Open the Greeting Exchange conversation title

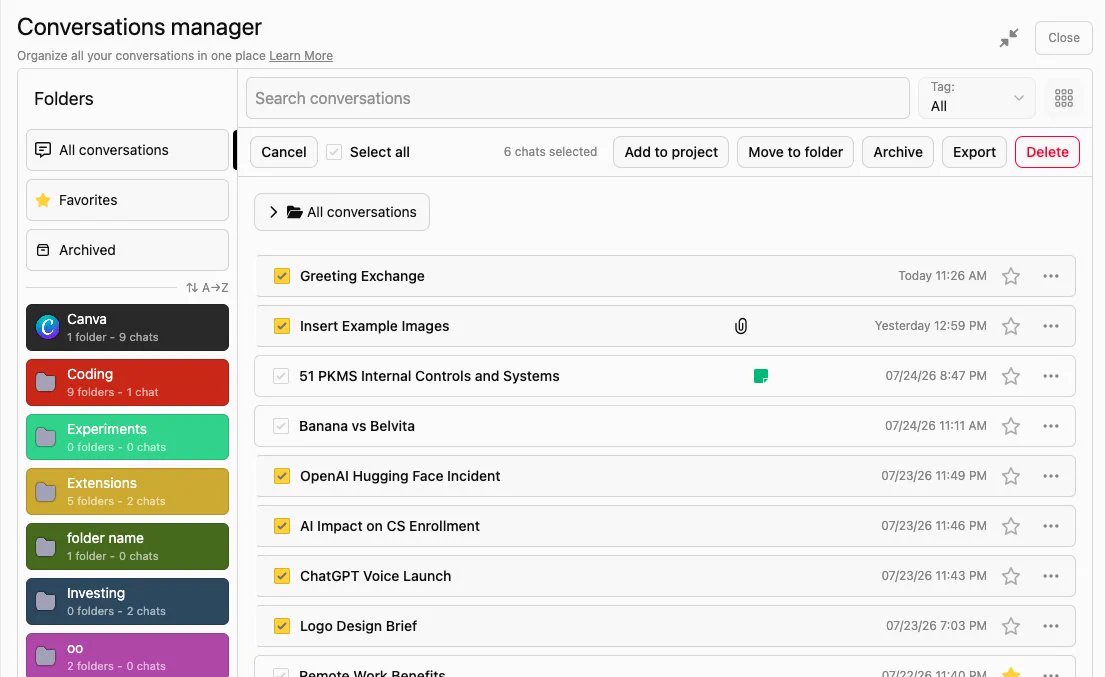[362, 276]
